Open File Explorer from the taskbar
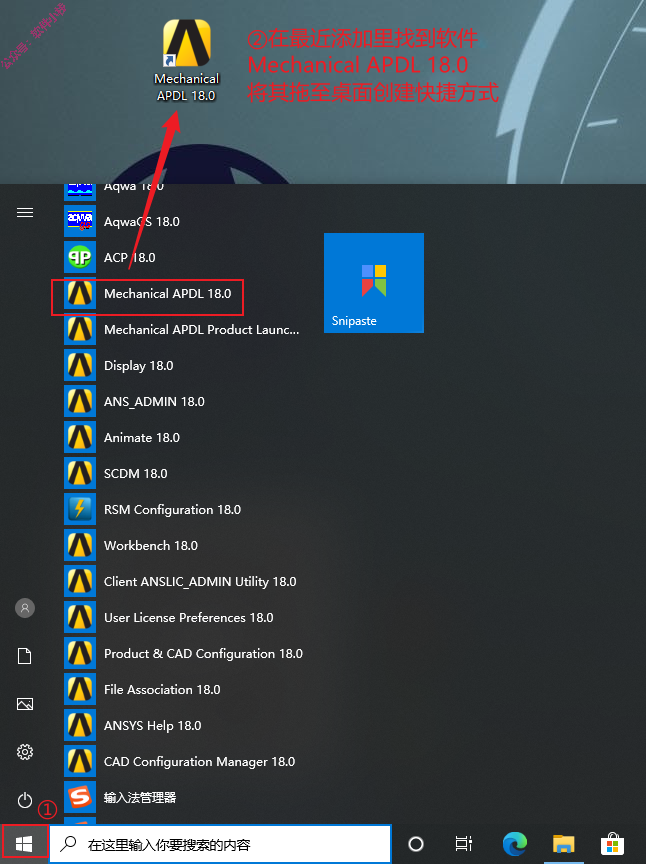The height and width of the screenshot is (864, 646). click(x=564, y=844)
